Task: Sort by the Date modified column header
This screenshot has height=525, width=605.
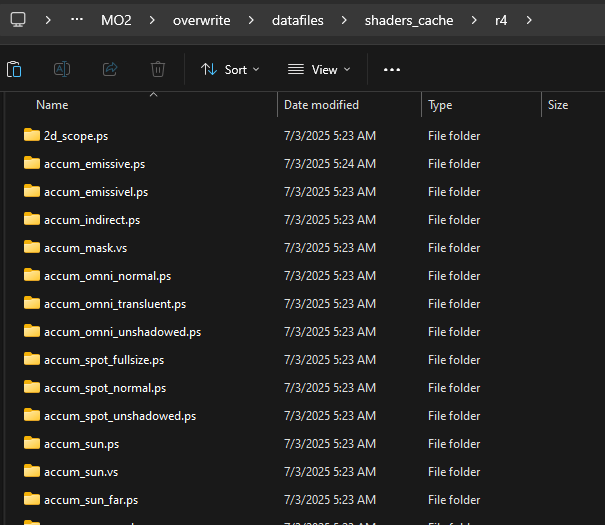Action: click(x=321, y=105)
